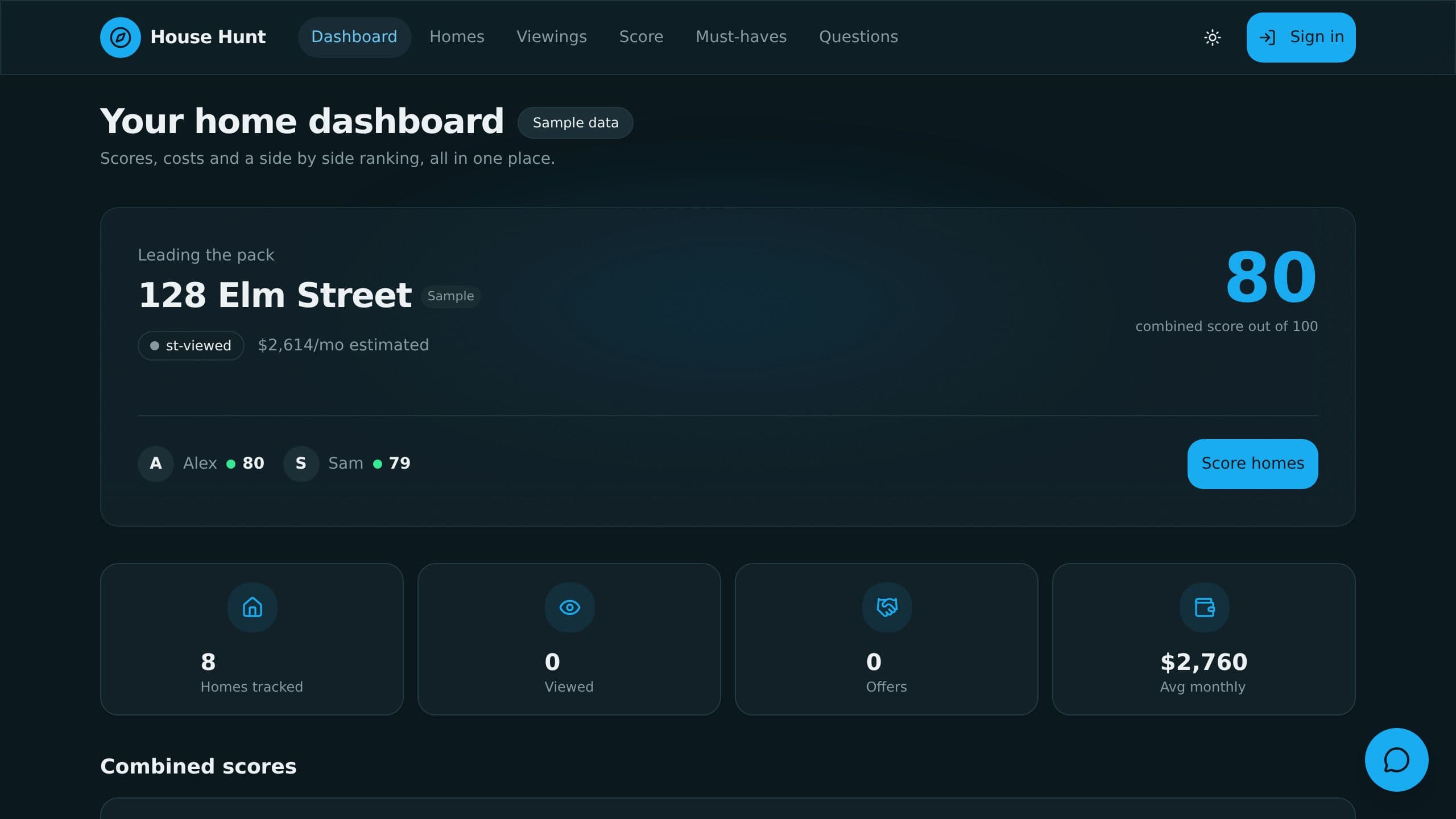Click the Score homes button

point(1252,464)
